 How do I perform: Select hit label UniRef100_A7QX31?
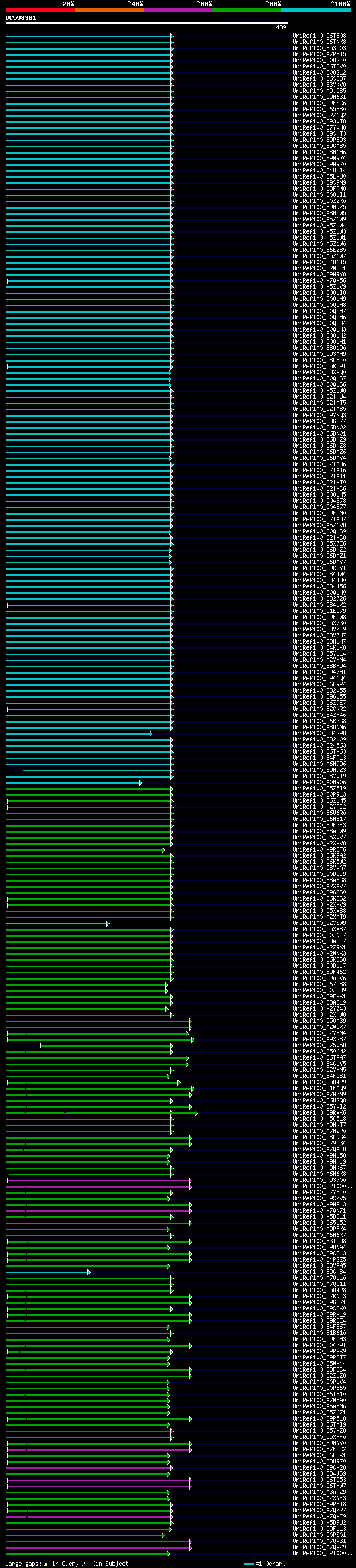click(x=319, y=1541)
